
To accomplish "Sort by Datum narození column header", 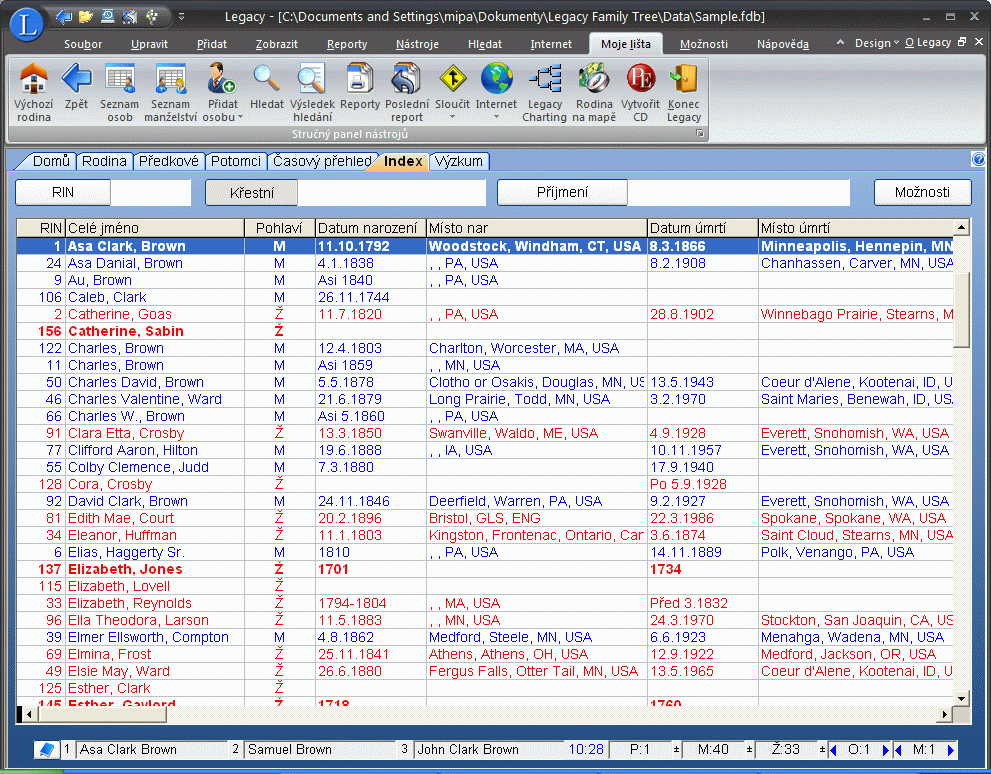I will tap(370, 228).
